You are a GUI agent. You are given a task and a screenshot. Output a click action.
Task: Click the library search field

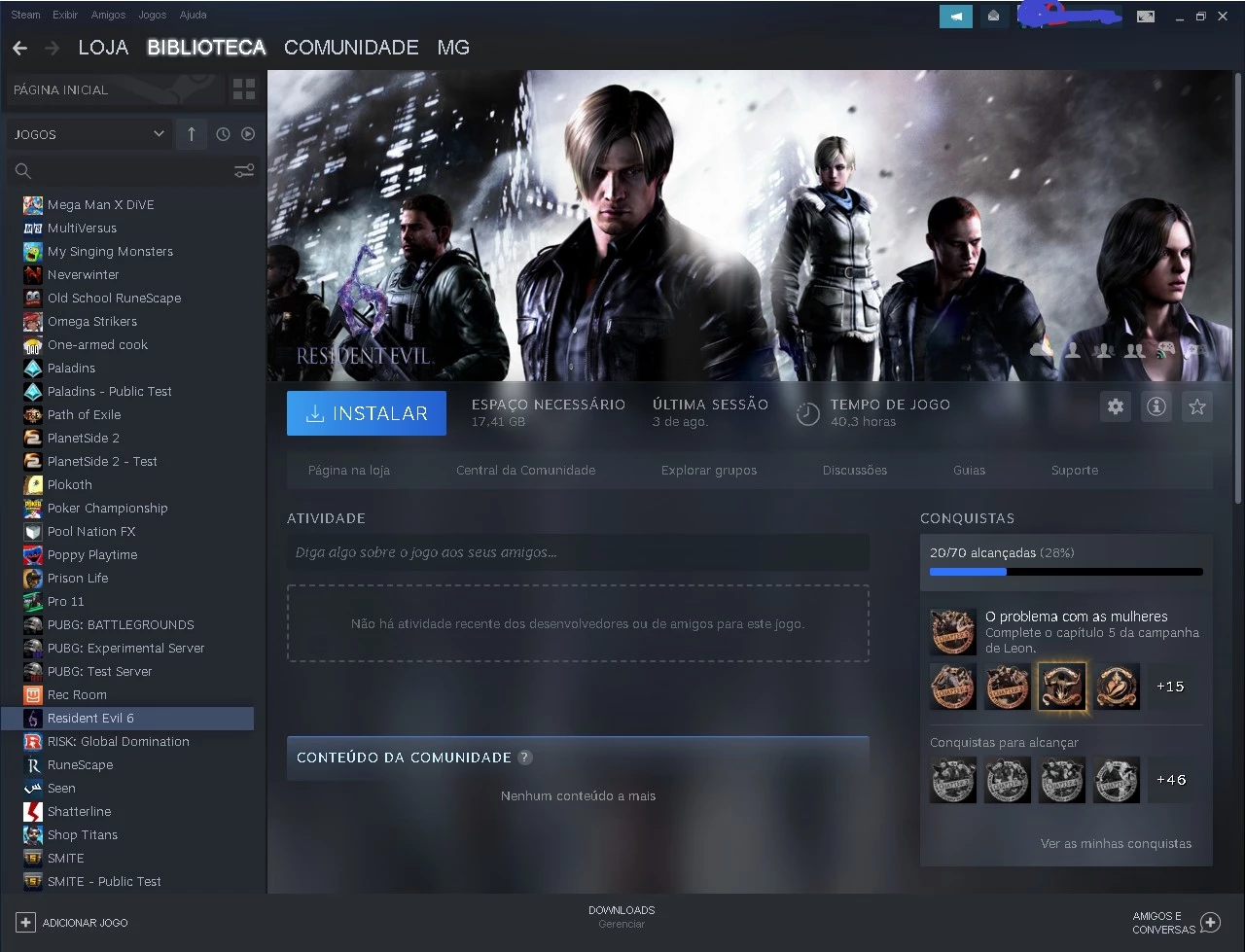133,171
